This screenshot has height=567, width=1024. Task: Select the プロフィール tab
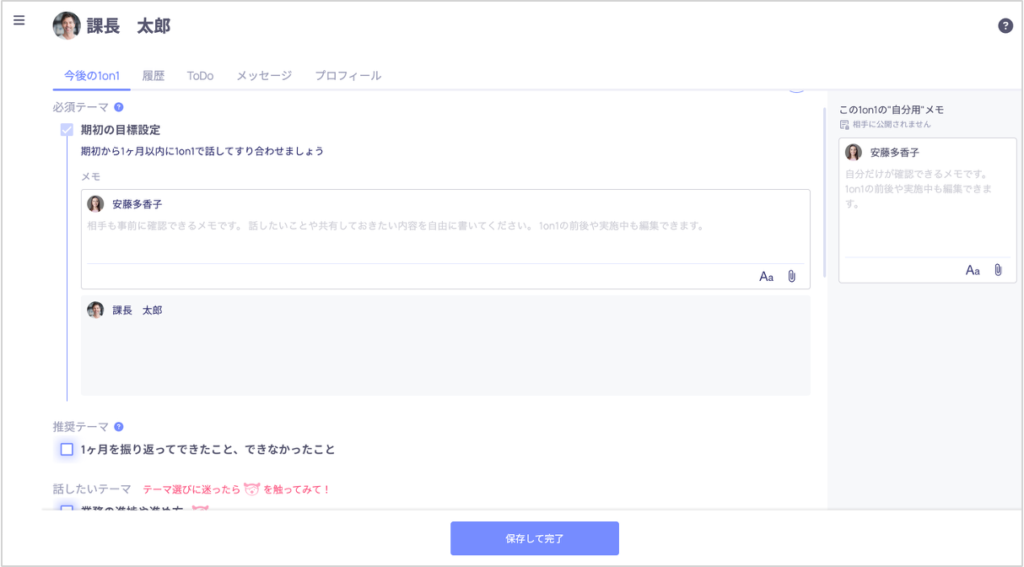point(347,76)
